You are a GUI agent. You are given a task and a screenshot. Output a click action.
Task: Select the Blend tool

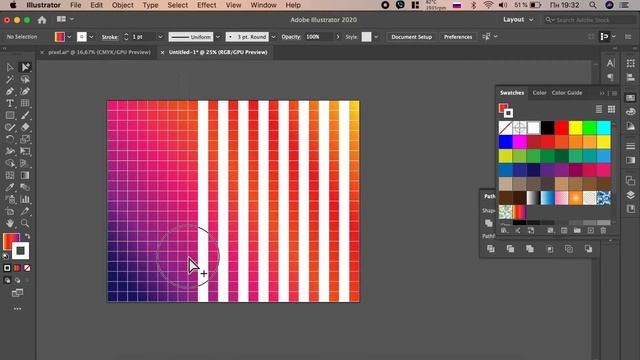pos(25,187)
